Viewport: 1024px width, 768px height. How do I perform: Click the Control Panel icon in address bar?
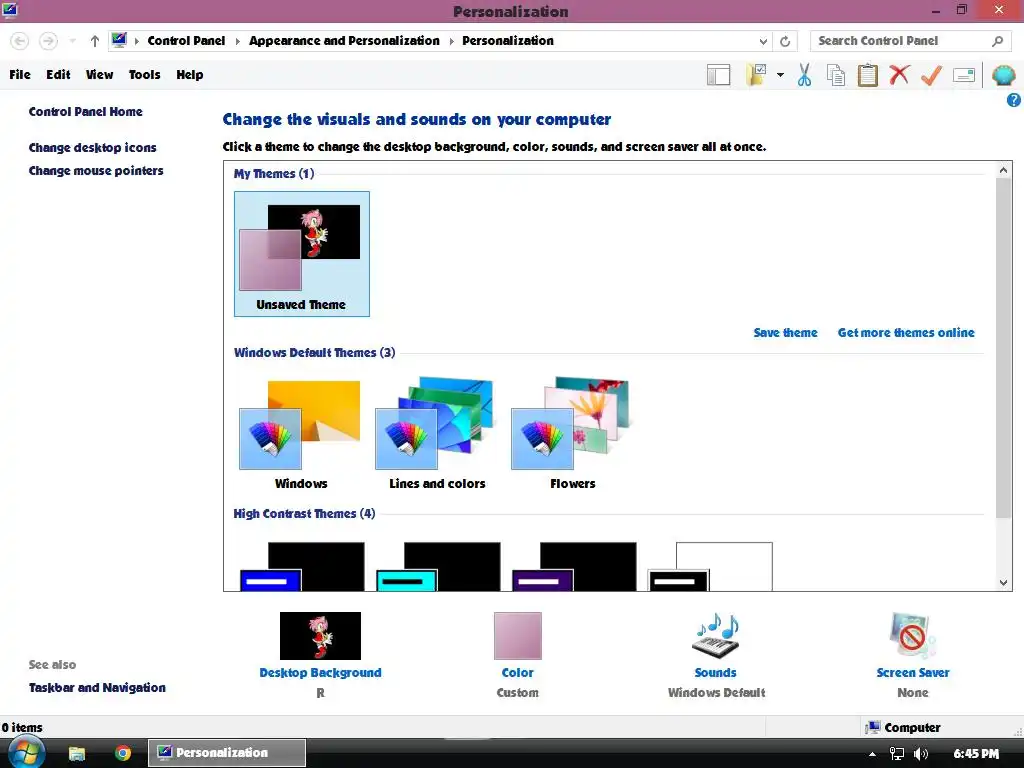(119, 40)
